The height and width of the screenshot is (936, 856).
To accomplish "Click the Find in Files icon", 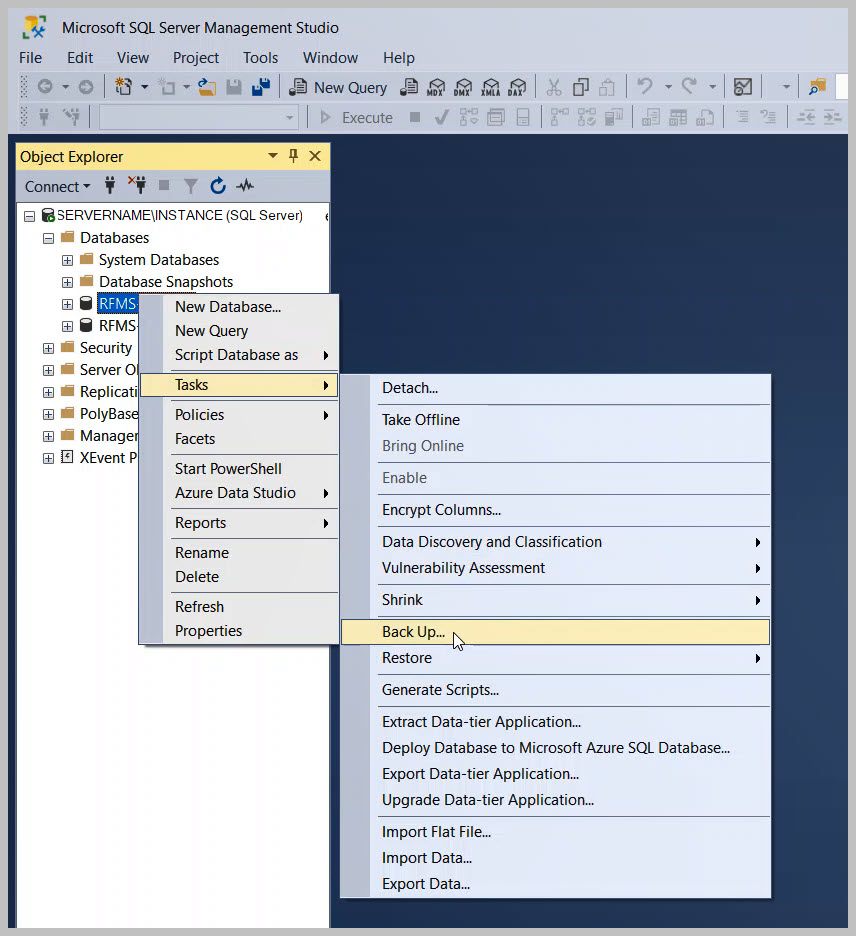I will [817, 87].
